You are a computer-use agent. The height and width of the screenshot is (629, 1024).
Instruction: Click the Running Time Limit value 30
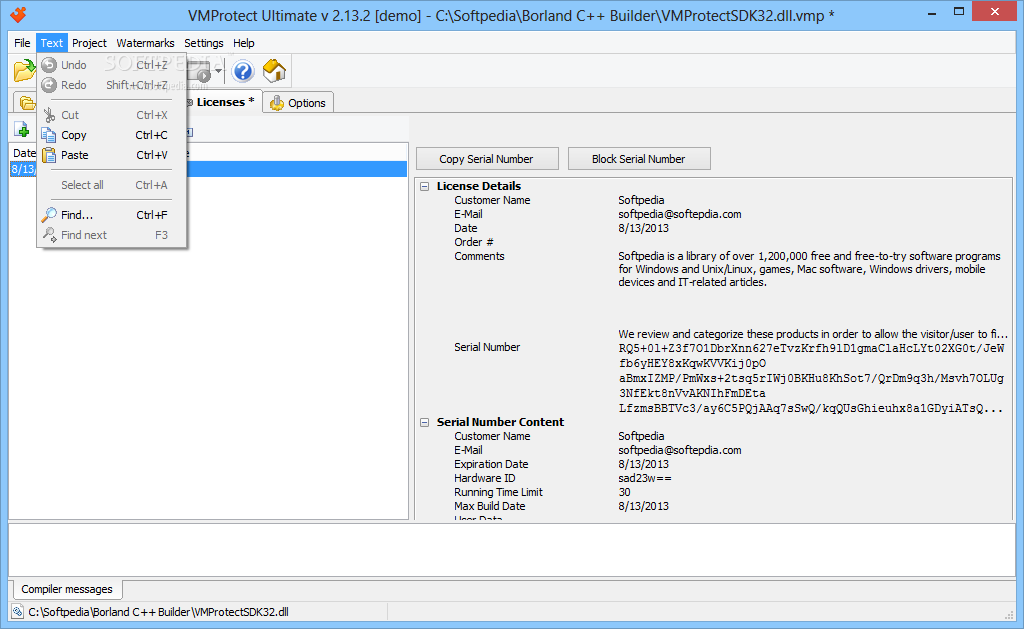[624, 492]
